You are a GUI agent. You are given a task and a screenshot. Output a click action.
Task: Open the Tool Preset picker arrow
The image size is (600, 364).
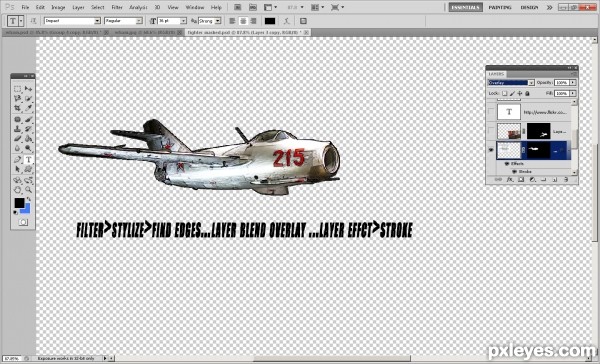21,21
